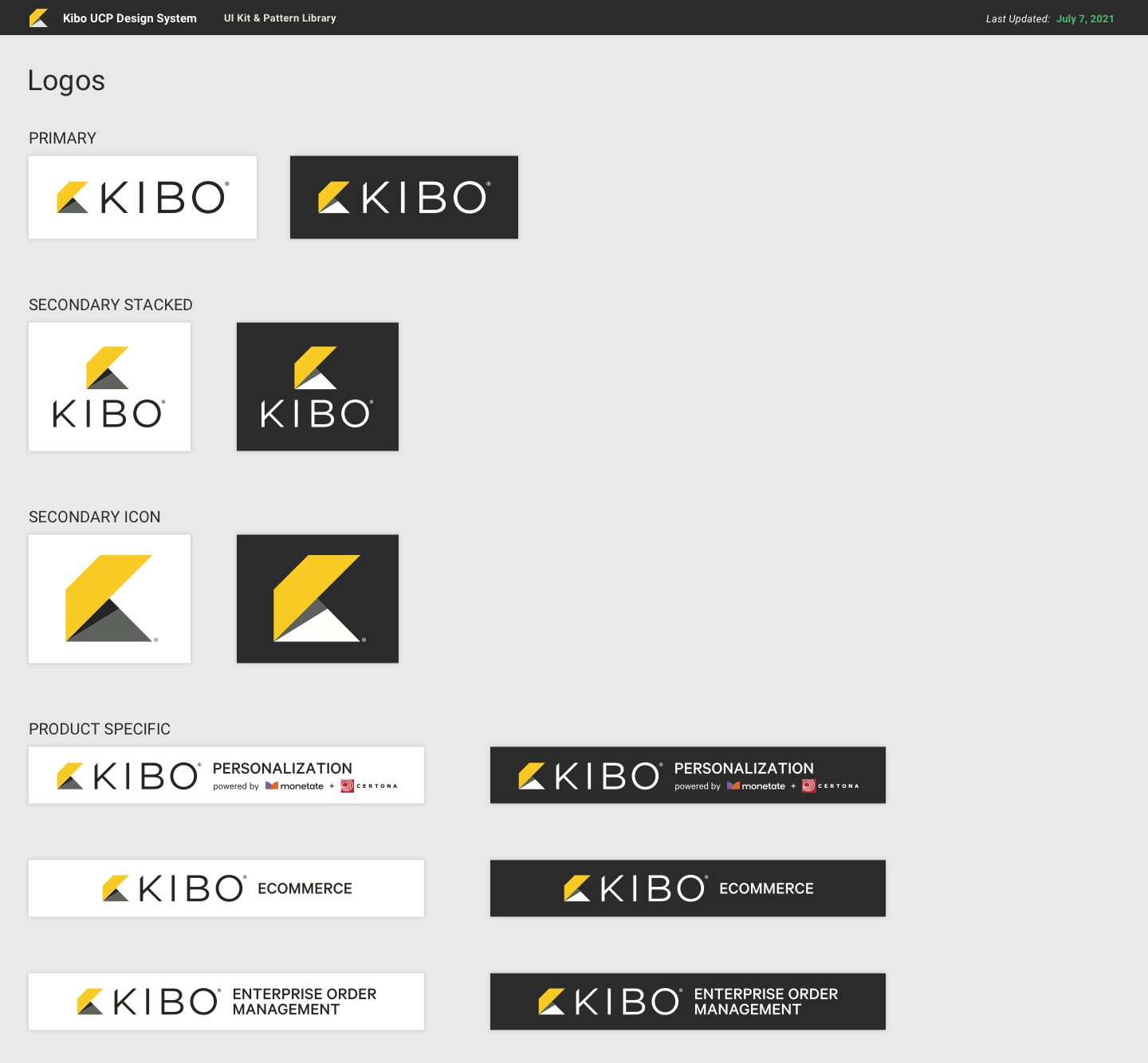Click monetate icon in white Personalization logo

tap(272, 785)
